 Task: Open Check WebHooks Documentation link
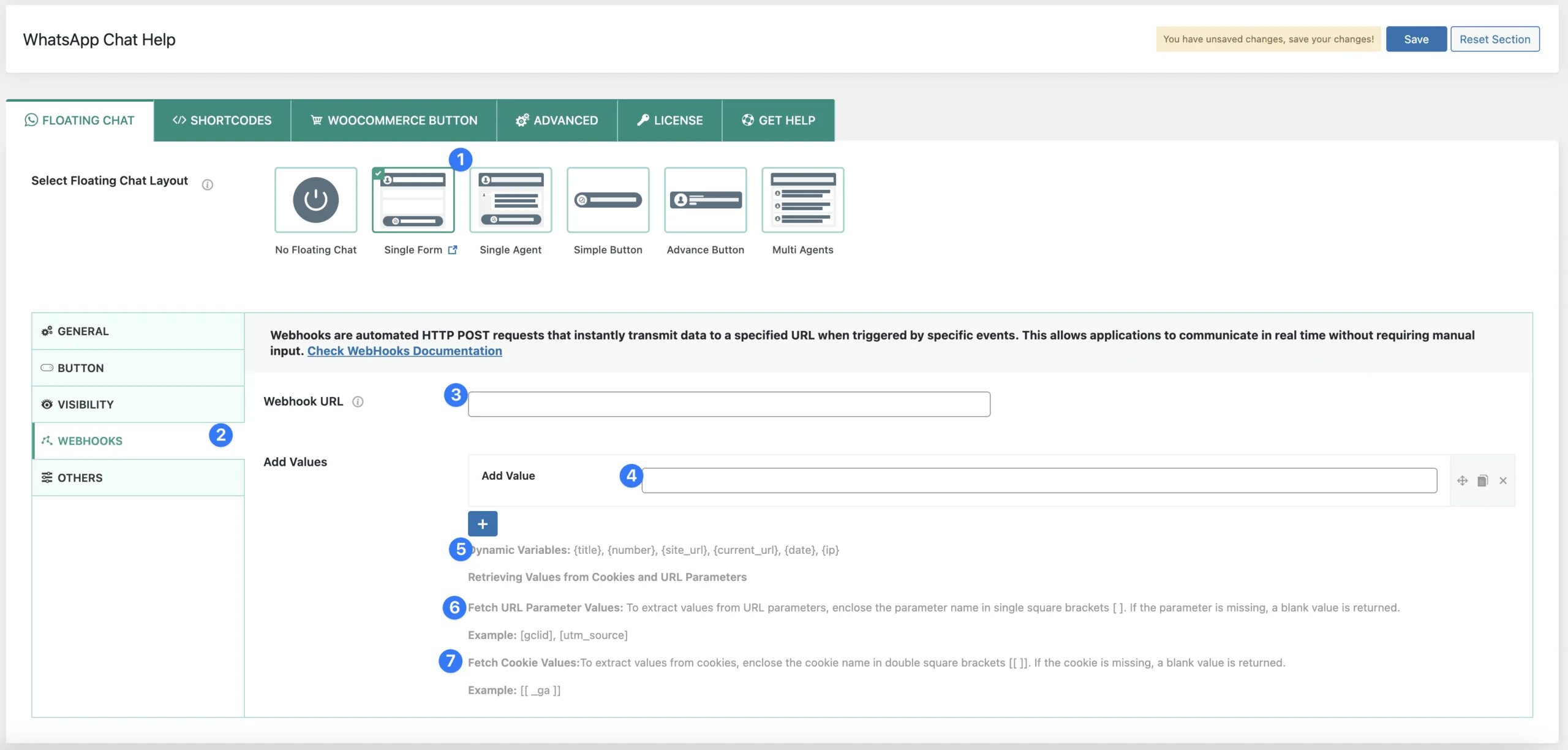coord(405,350)
